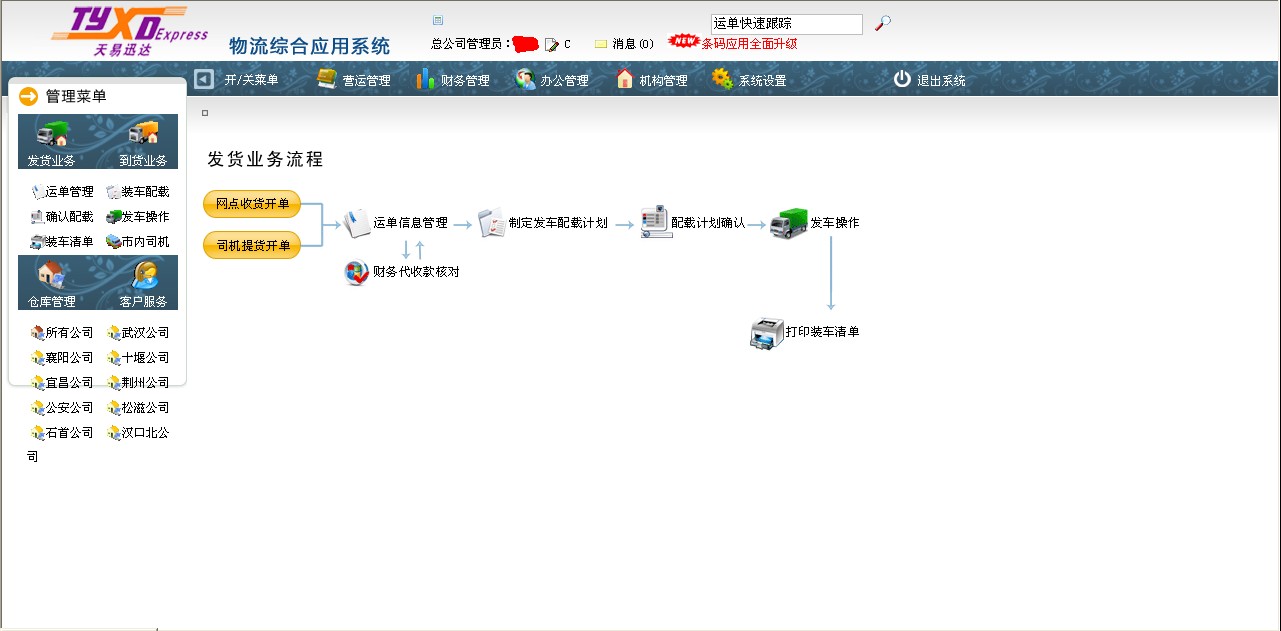Open 系统设置 system settings
Image resolution: width=1281 pixels, height=631 pixels.
coord(749,80)
